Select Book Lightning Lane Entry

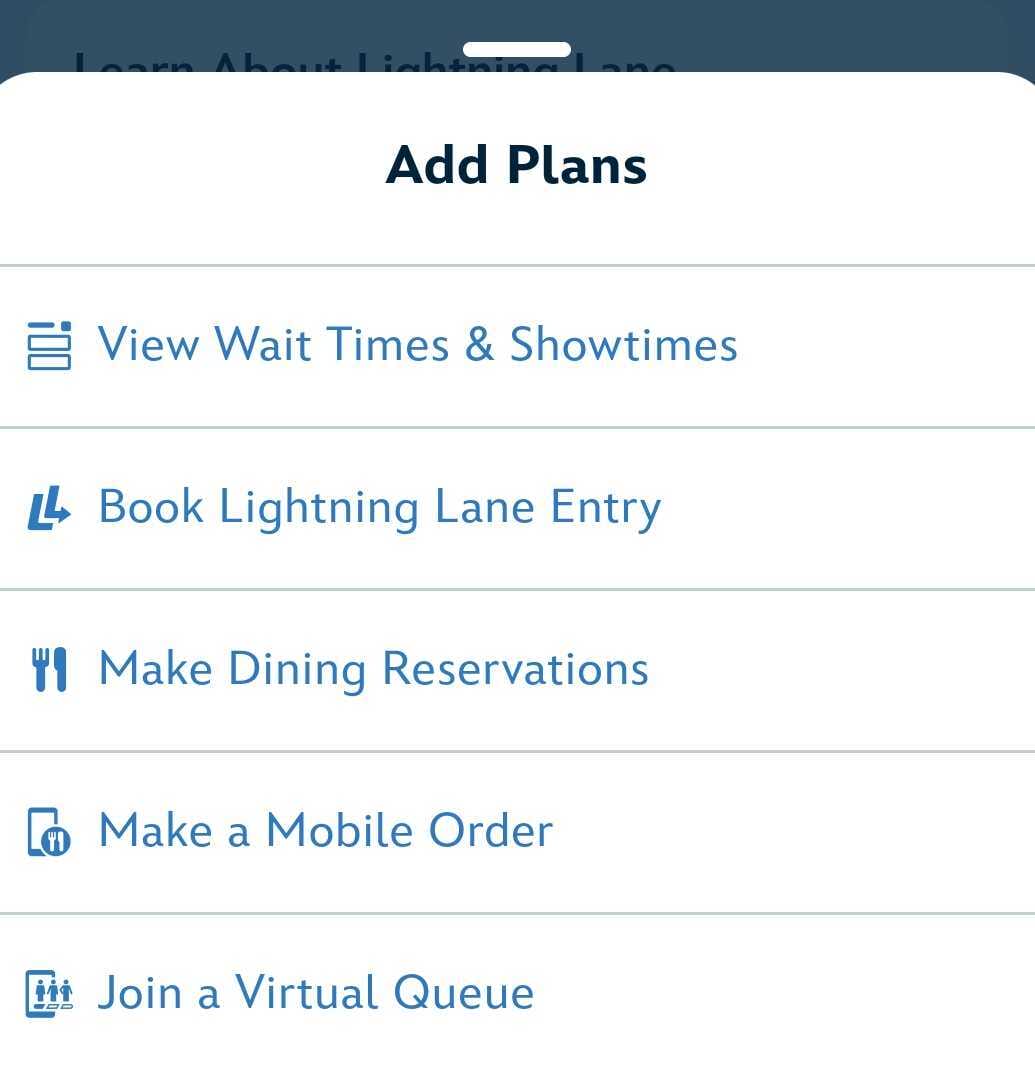click(x=379, y=507)
